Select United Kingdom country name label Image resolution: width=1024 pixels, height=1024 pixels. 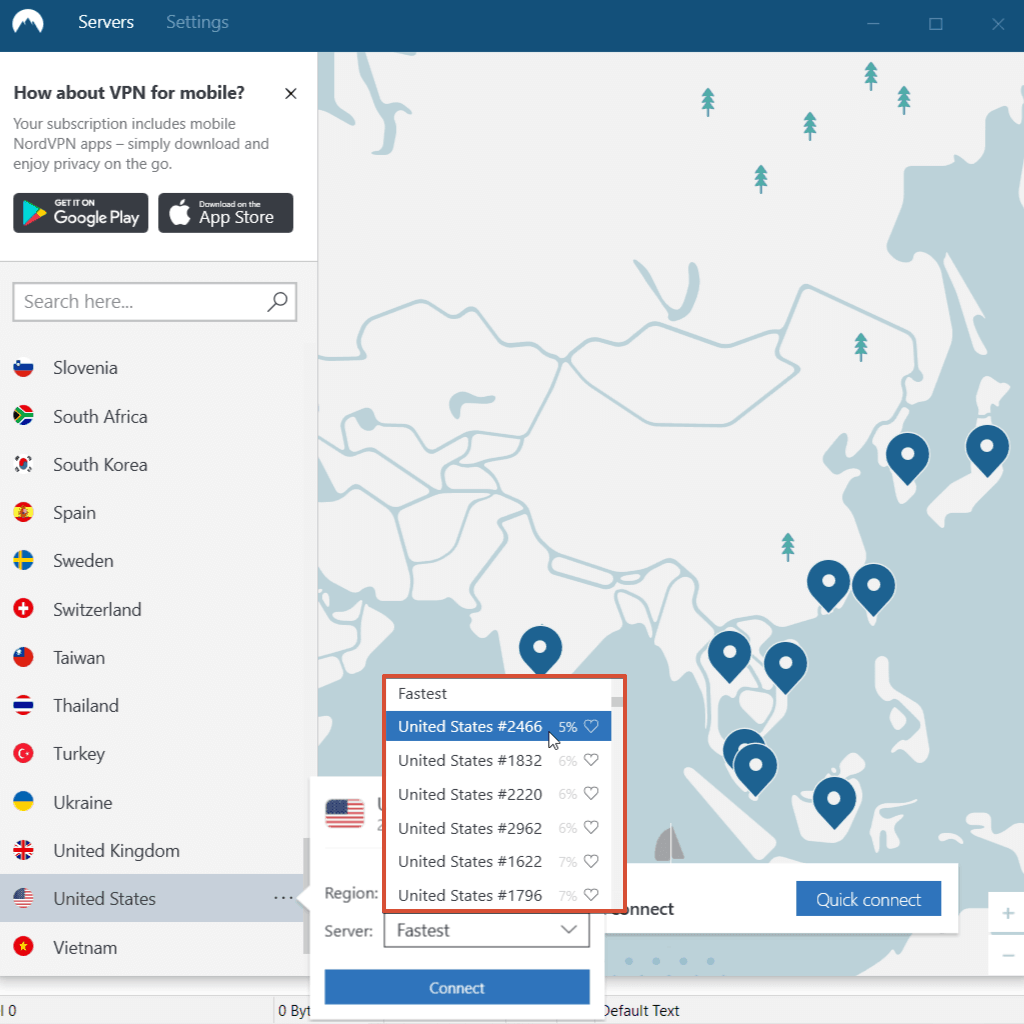pyautogui.click(x=116, y=850)
